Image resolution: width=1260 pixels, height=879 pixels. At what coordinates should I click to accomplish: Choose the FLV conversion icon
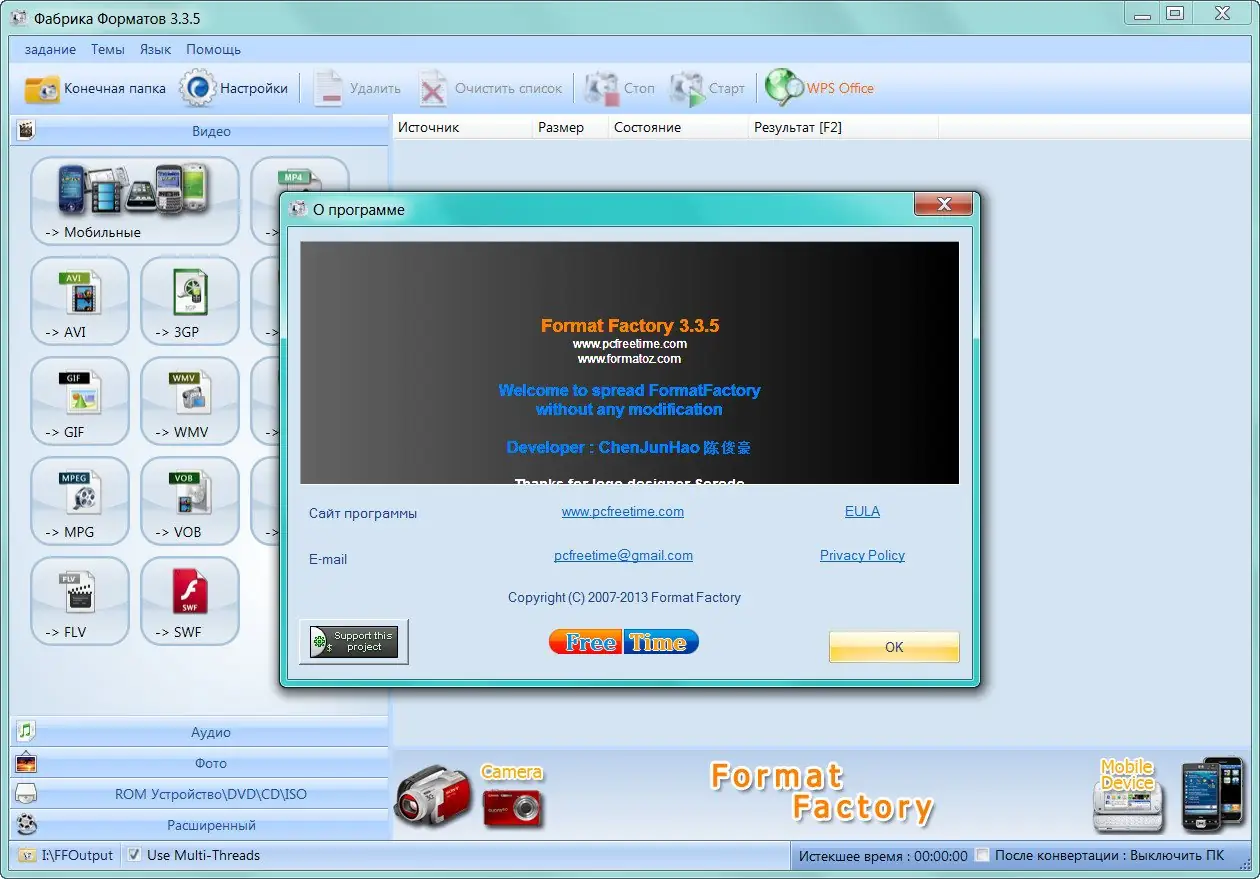coord(80,600)
